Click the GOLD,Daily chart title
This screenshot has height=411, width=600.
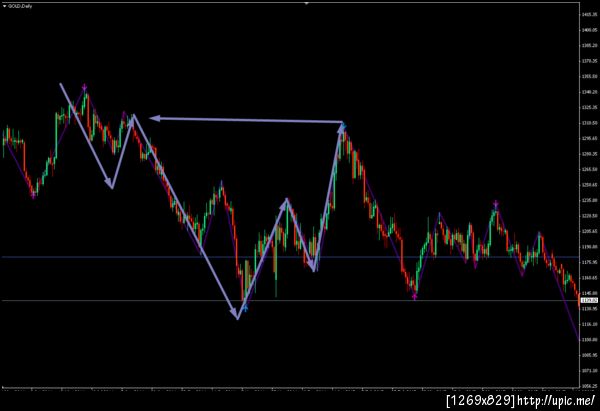[x=20, y=6]
